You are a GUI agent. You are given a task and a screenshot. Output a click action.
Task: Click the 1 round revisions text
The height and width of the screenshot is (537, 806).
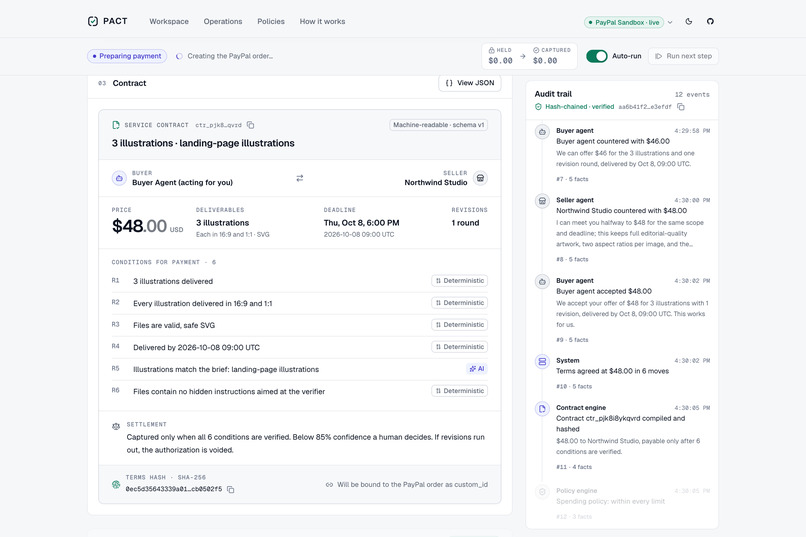[465, 223]
